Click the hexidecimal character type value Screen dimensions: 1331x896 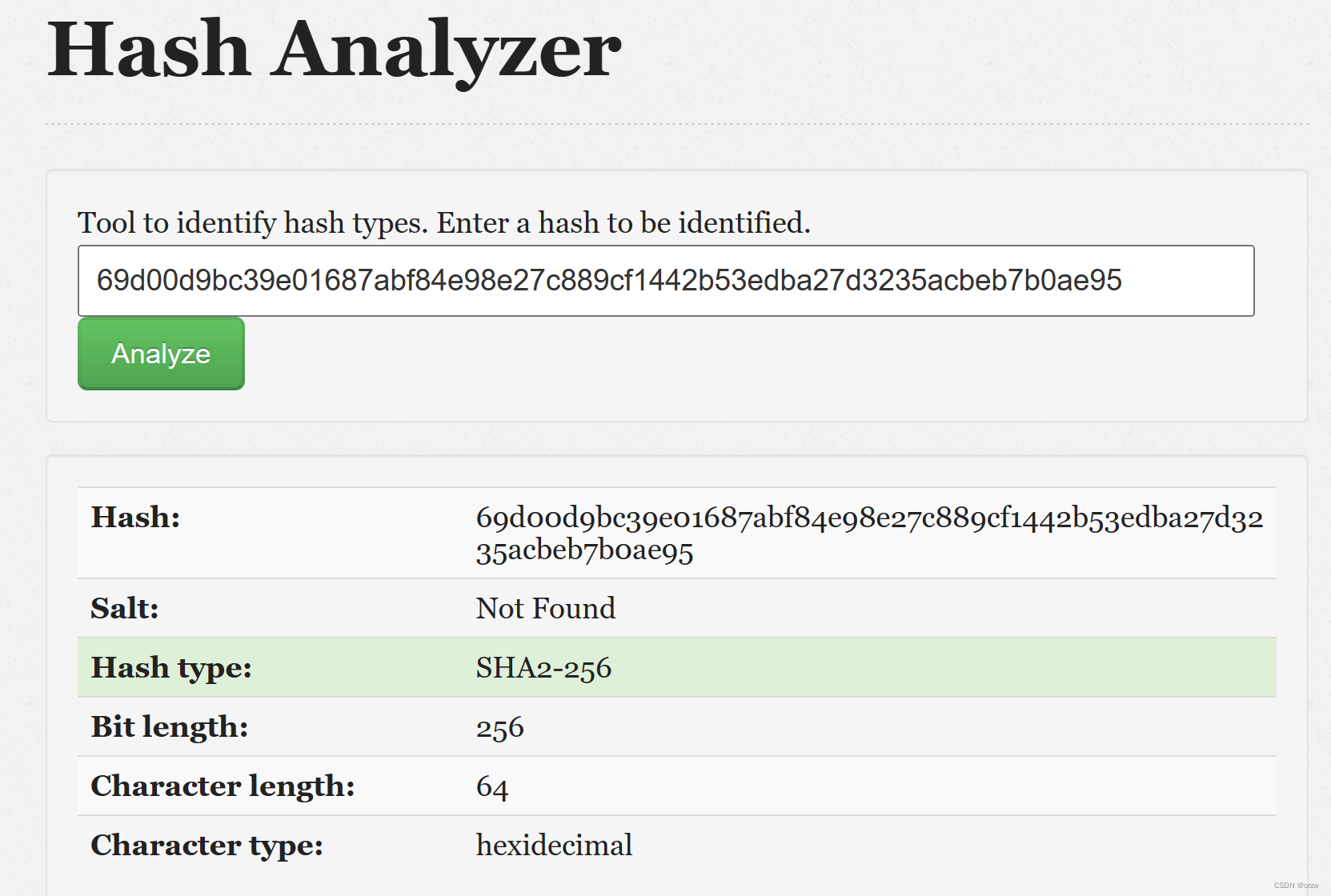(x=554, y=846)
